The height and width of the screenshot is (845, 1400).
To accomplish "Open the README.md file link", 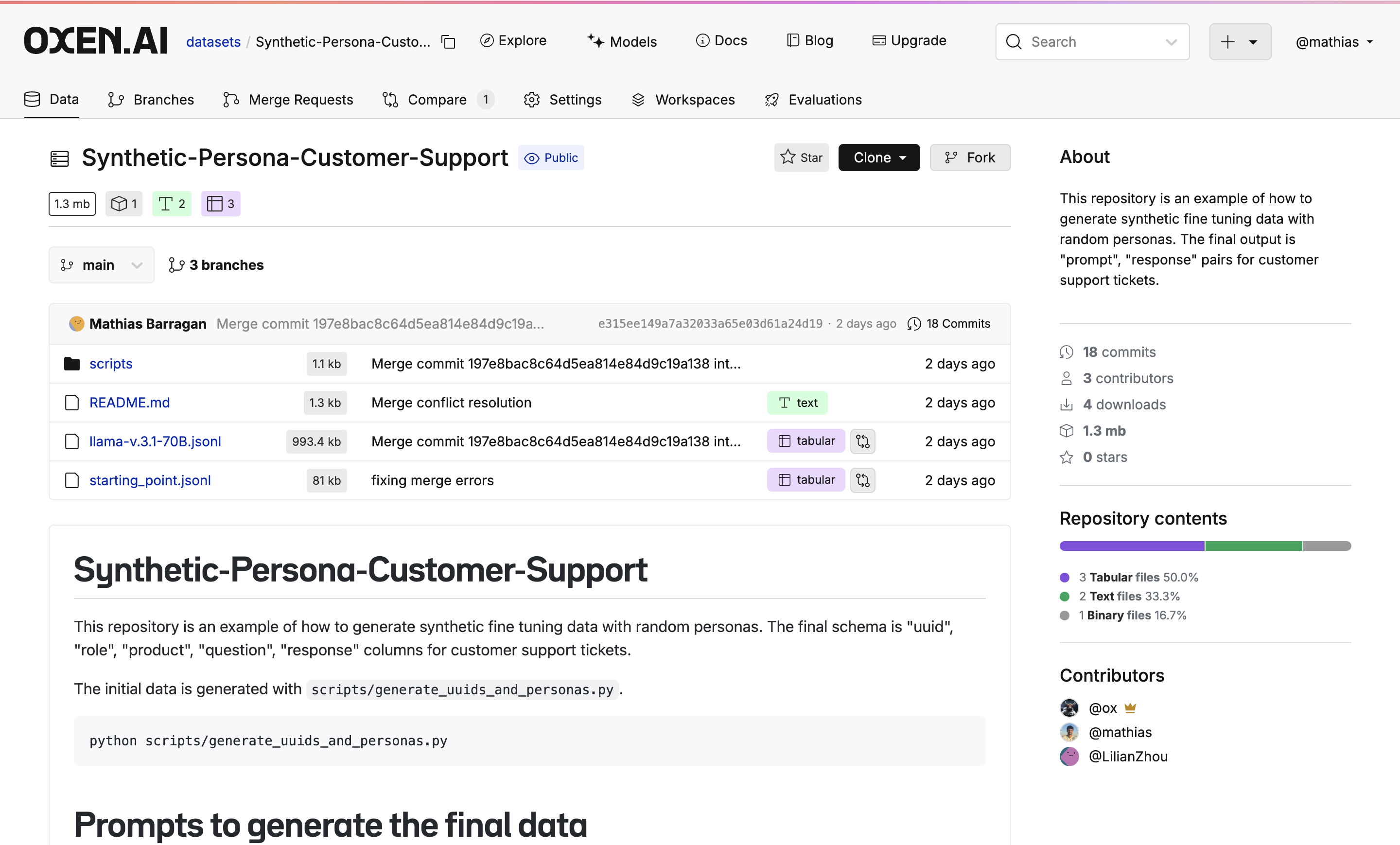I will [129, 403].
